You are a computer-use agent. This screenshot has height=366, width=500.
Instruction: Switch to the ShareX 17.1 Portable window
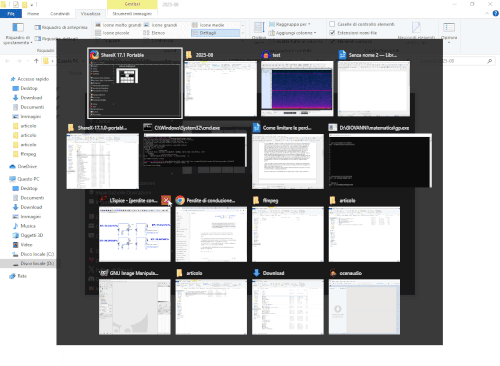pos(135,83)
